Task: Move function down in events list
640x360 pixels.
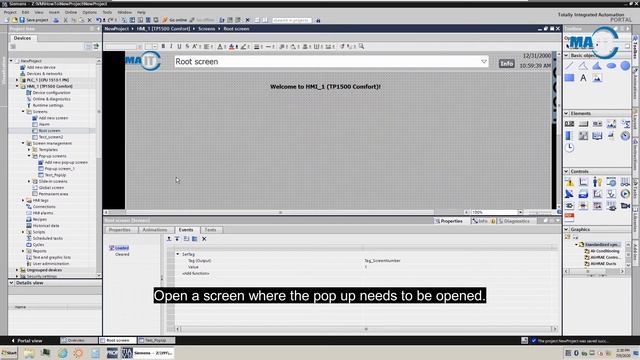Action: (x=177, y=239)
